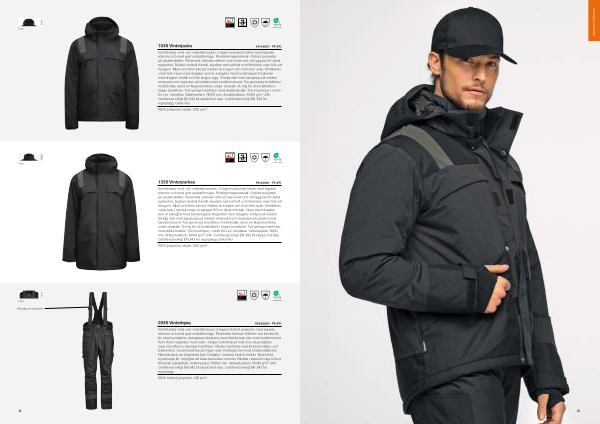Click the snowflake shield icon for the Vinterparkas
Viewport: 600px width, 424px height.
pos(254,157)
